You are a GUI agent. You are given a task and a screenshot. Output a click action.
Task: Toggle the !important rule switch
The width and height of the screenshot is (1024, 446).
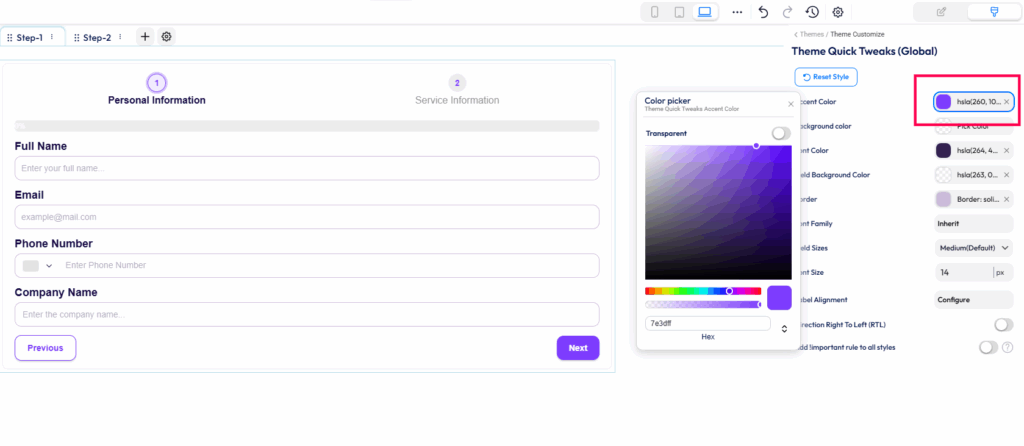[988, 347]
